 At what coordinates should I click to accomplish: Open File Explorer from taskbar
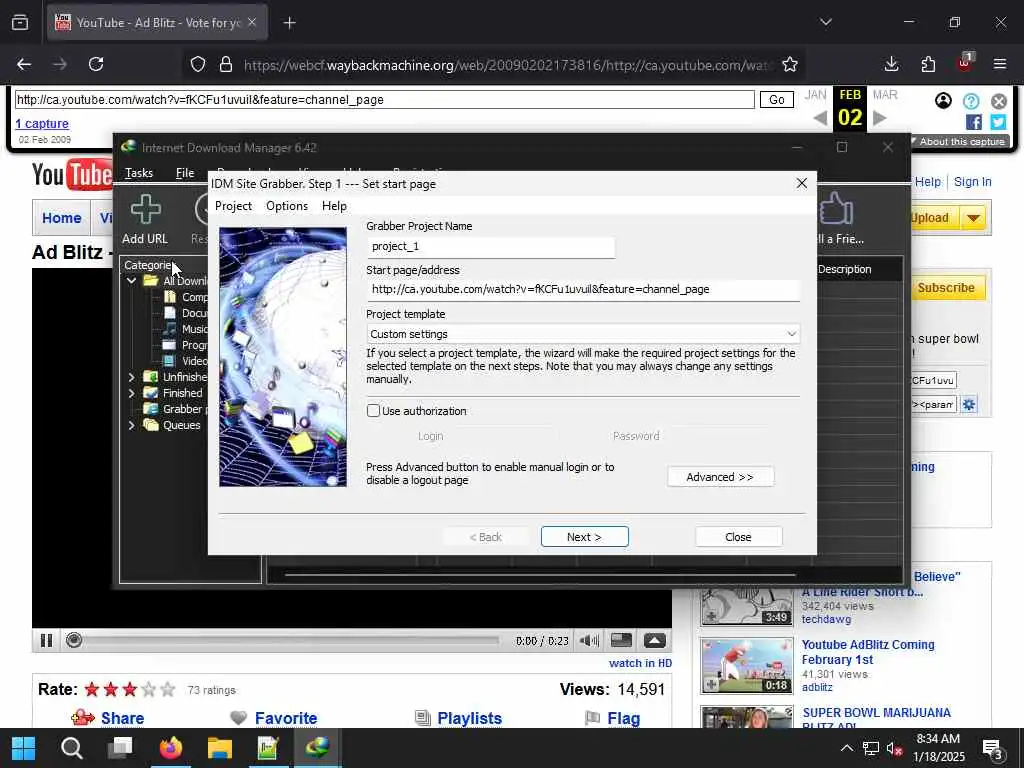click(220, 748)
